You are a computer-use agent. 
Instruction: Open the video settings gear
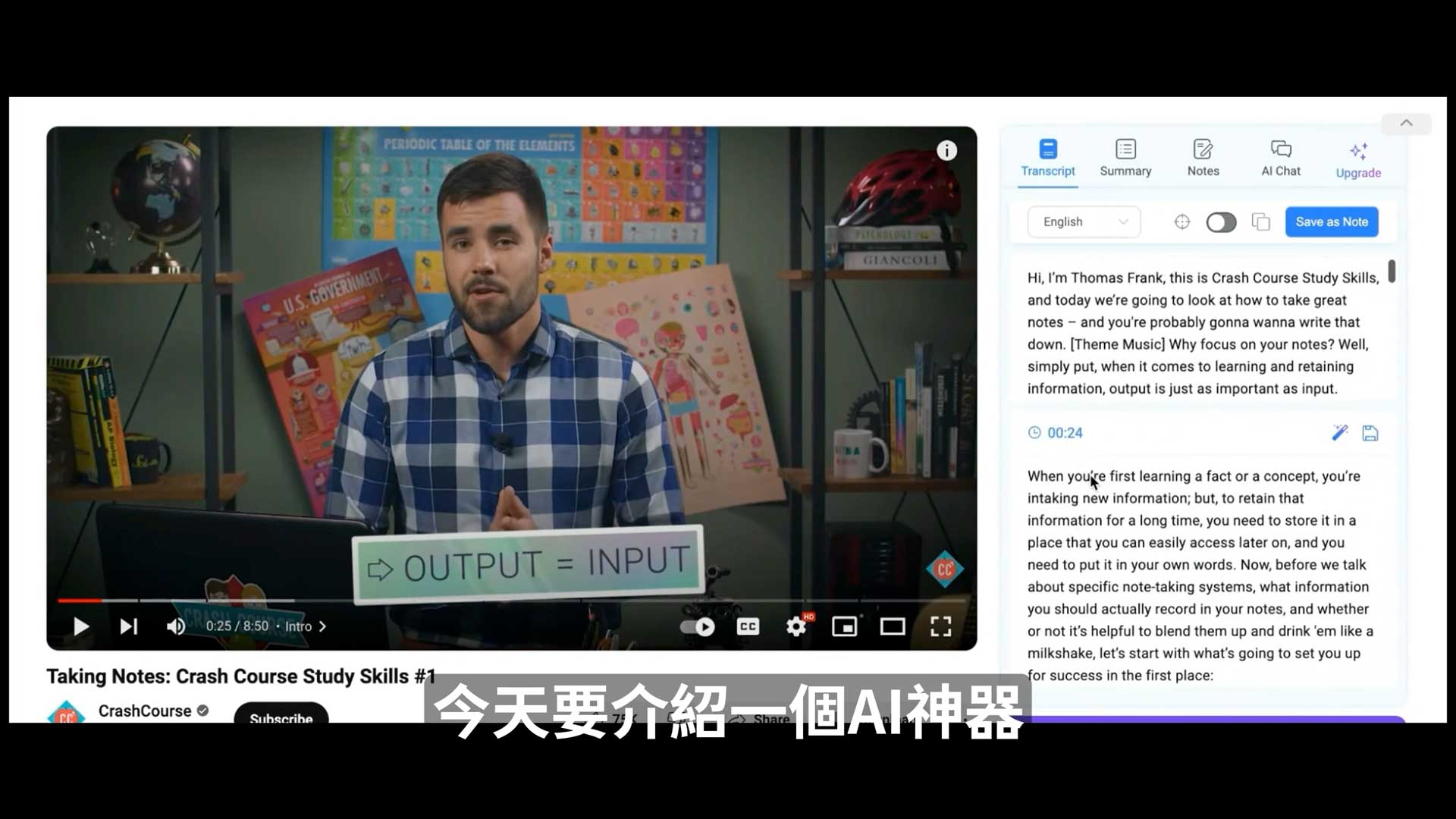pos(796,626)
